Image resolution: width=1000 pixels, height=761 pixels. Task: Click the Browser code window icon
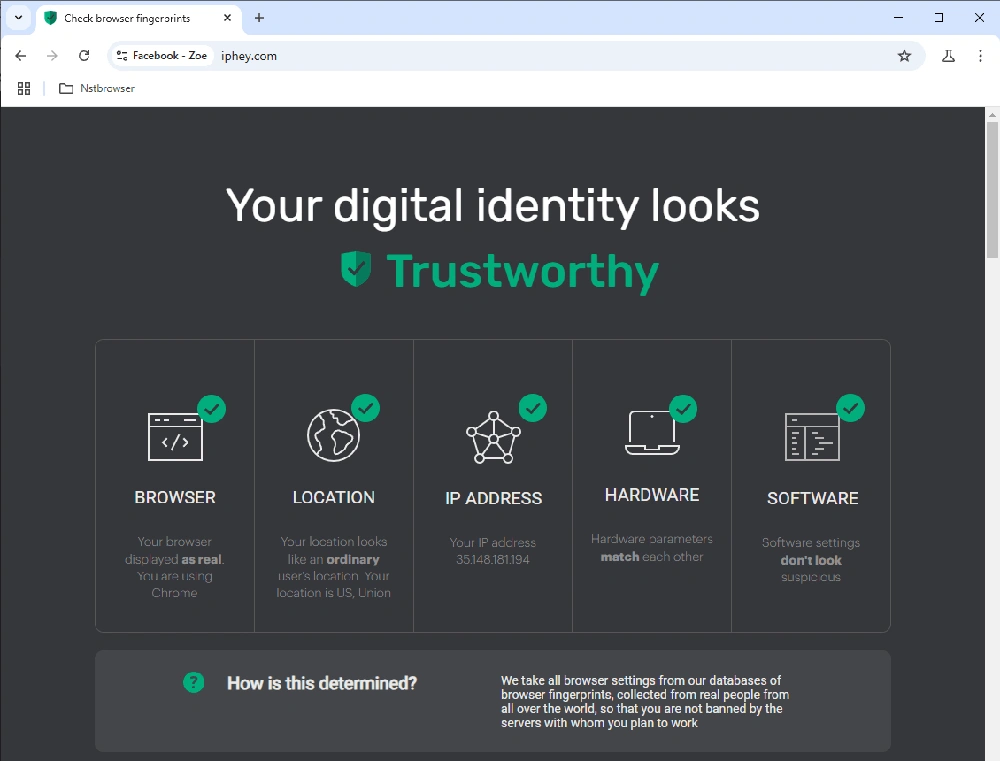(175, 436)
